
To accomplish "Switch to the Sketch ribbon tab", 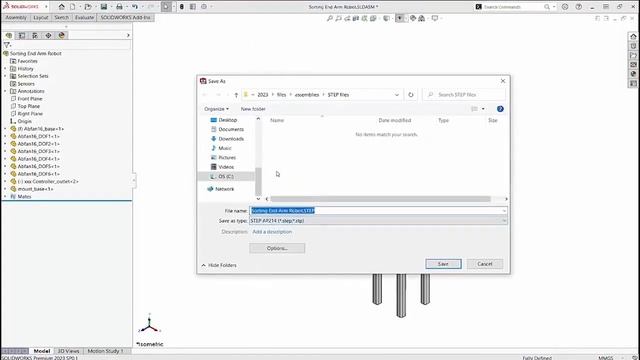I will pos(62,18).
